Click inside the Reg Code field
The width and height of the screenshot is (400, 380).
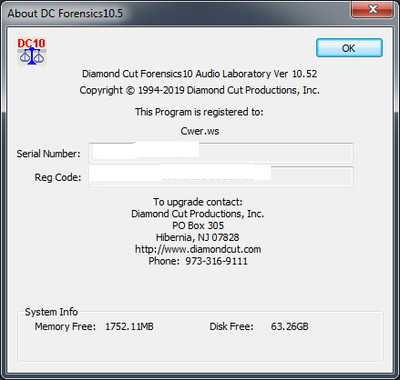(221, 176)
